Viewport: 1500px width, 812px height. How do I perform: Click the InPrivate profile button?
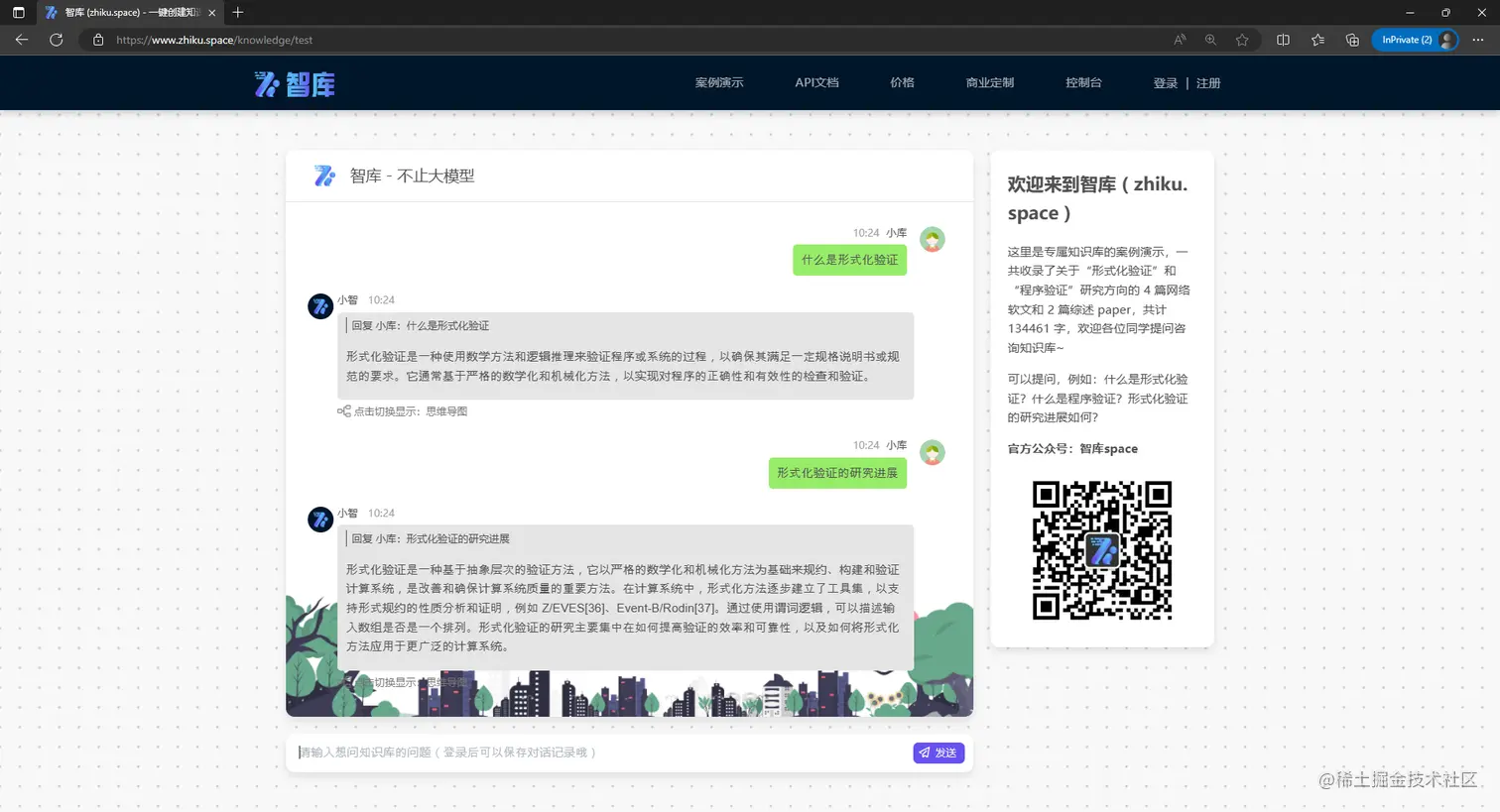tap(1416, 40)
